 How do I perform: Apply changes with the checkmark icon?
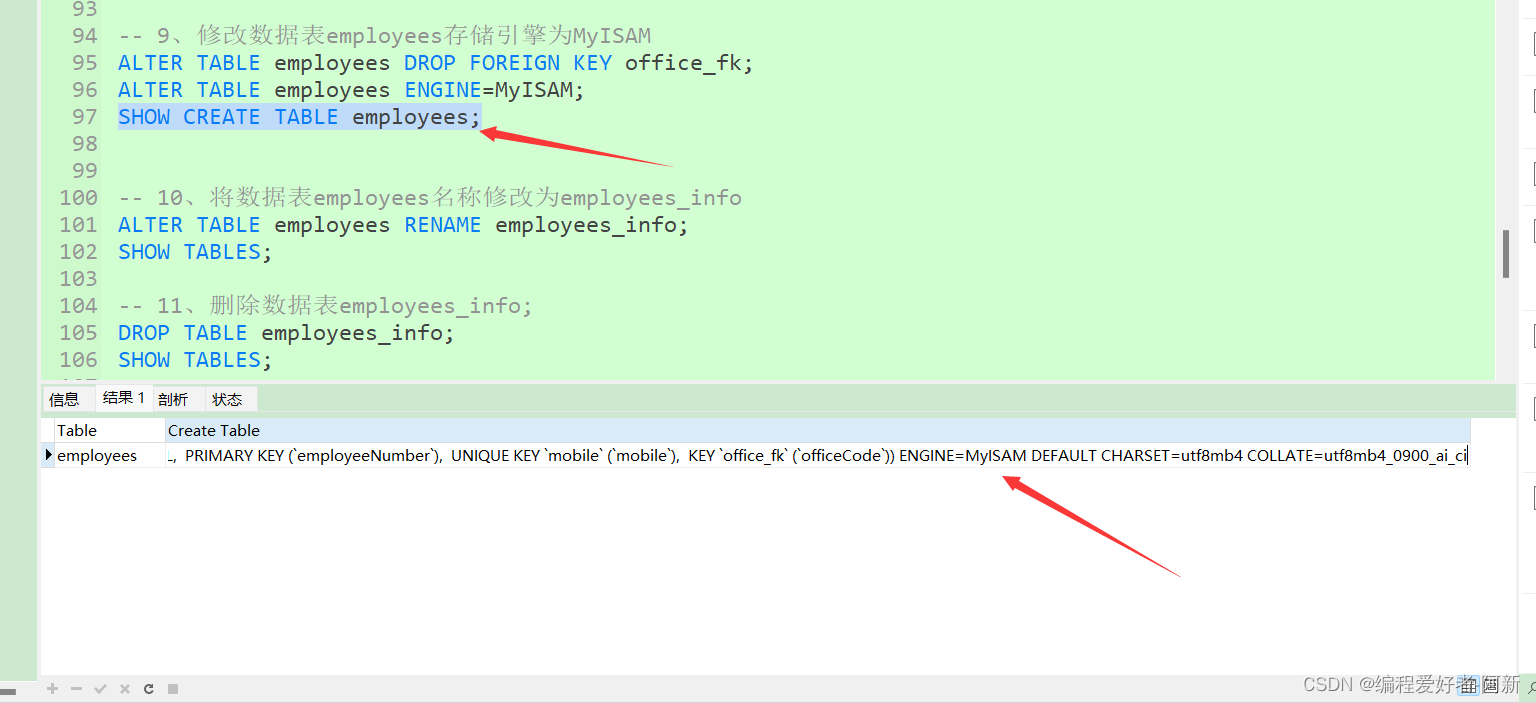point(100,688)
